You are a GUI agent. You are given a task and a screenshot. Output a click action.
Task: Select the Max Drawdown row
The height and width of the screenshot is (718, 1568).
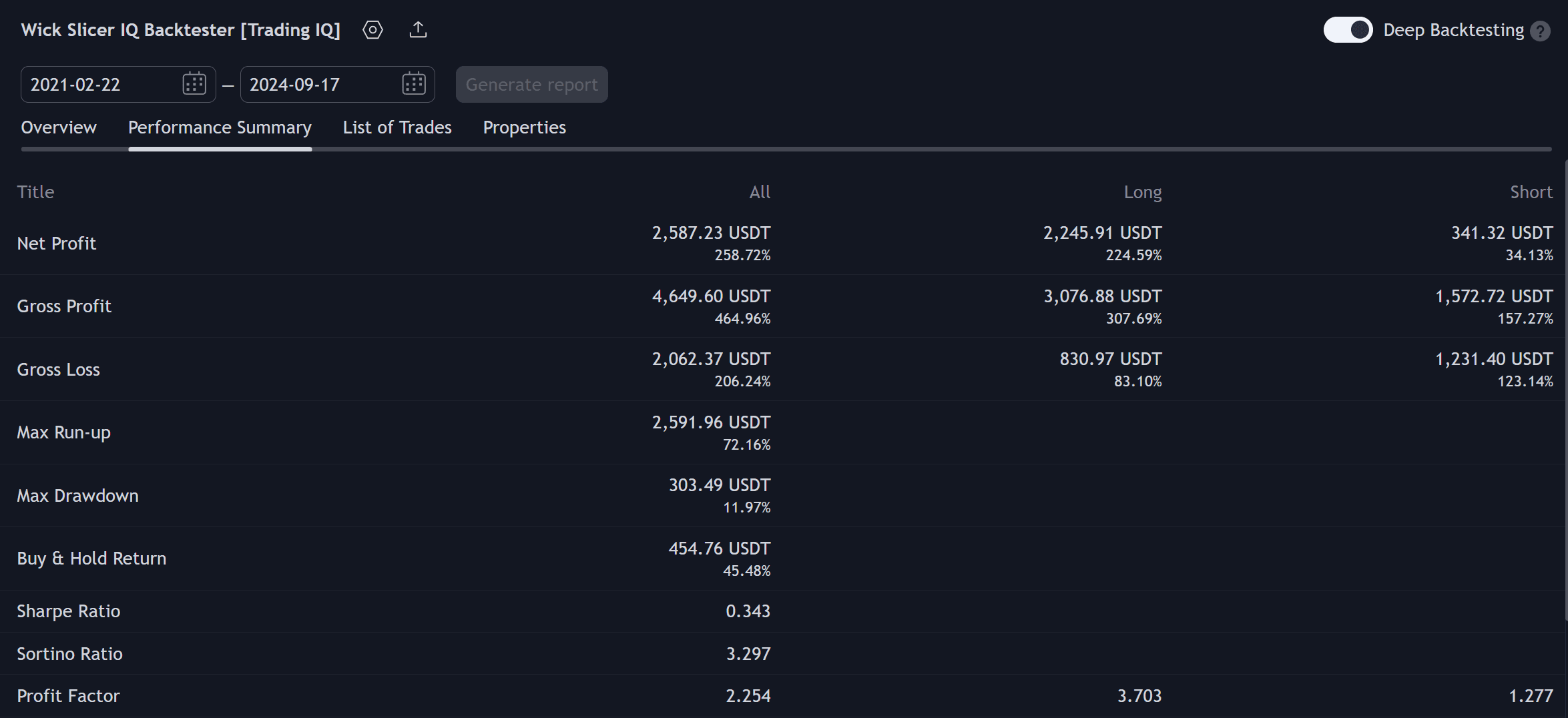784,496
